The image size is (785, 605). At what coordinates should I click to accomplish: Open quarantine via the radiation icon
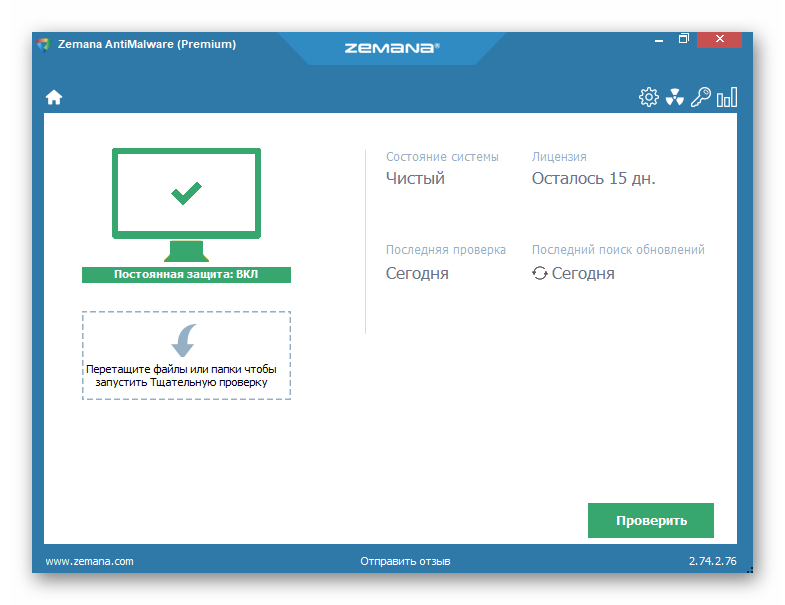(675, 97)
